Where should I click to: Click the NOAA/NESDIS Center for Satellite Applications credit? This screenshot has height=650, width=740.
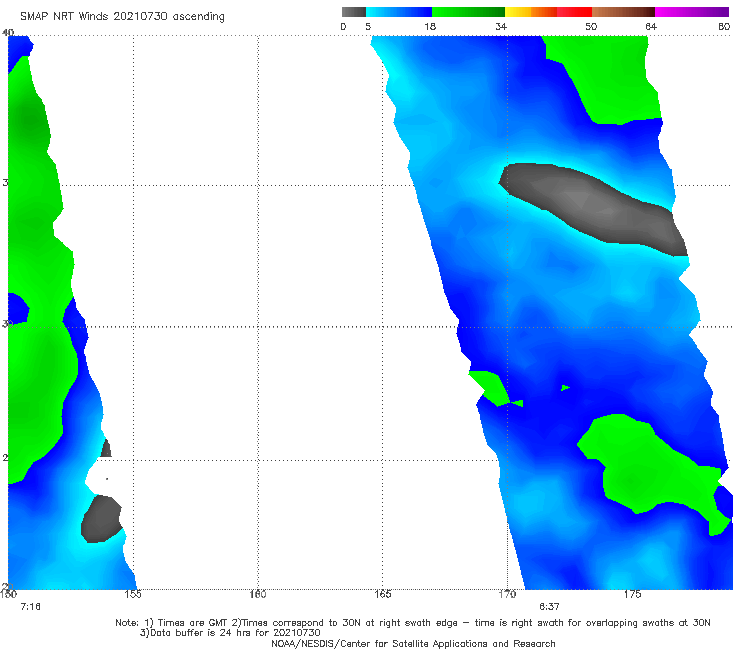(x=413, y=644)
